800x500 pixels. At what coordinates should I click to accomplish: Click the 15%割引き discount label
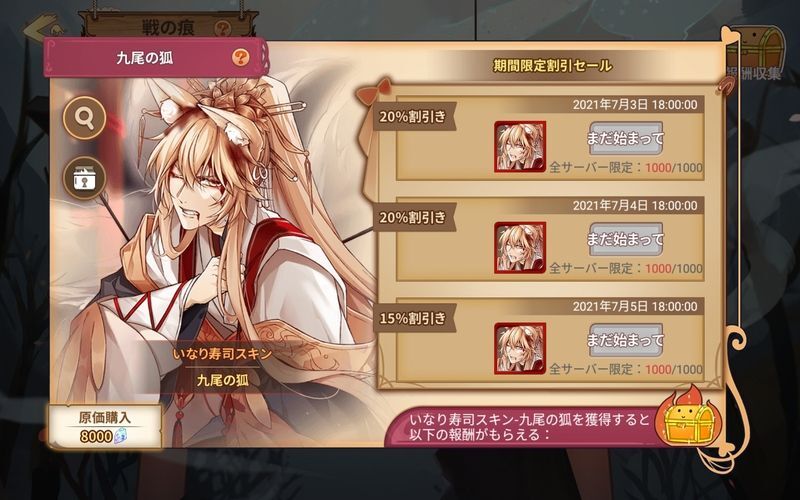pyautogui.click(x=413, y=318)
